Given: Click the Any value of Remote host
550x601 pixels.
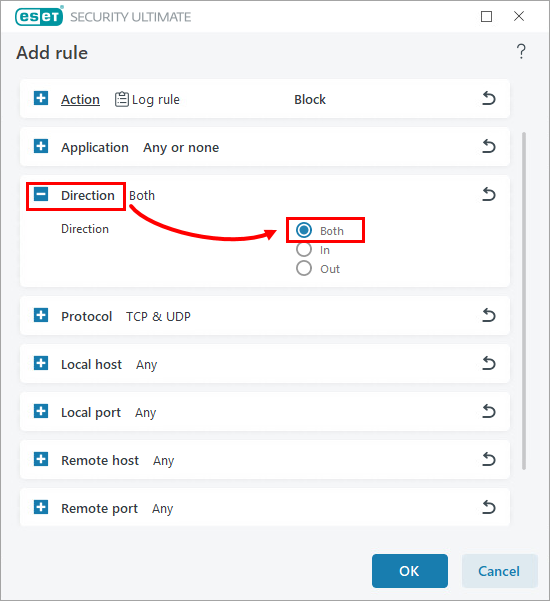Looking at the screenshot, I should pos(164,461).
